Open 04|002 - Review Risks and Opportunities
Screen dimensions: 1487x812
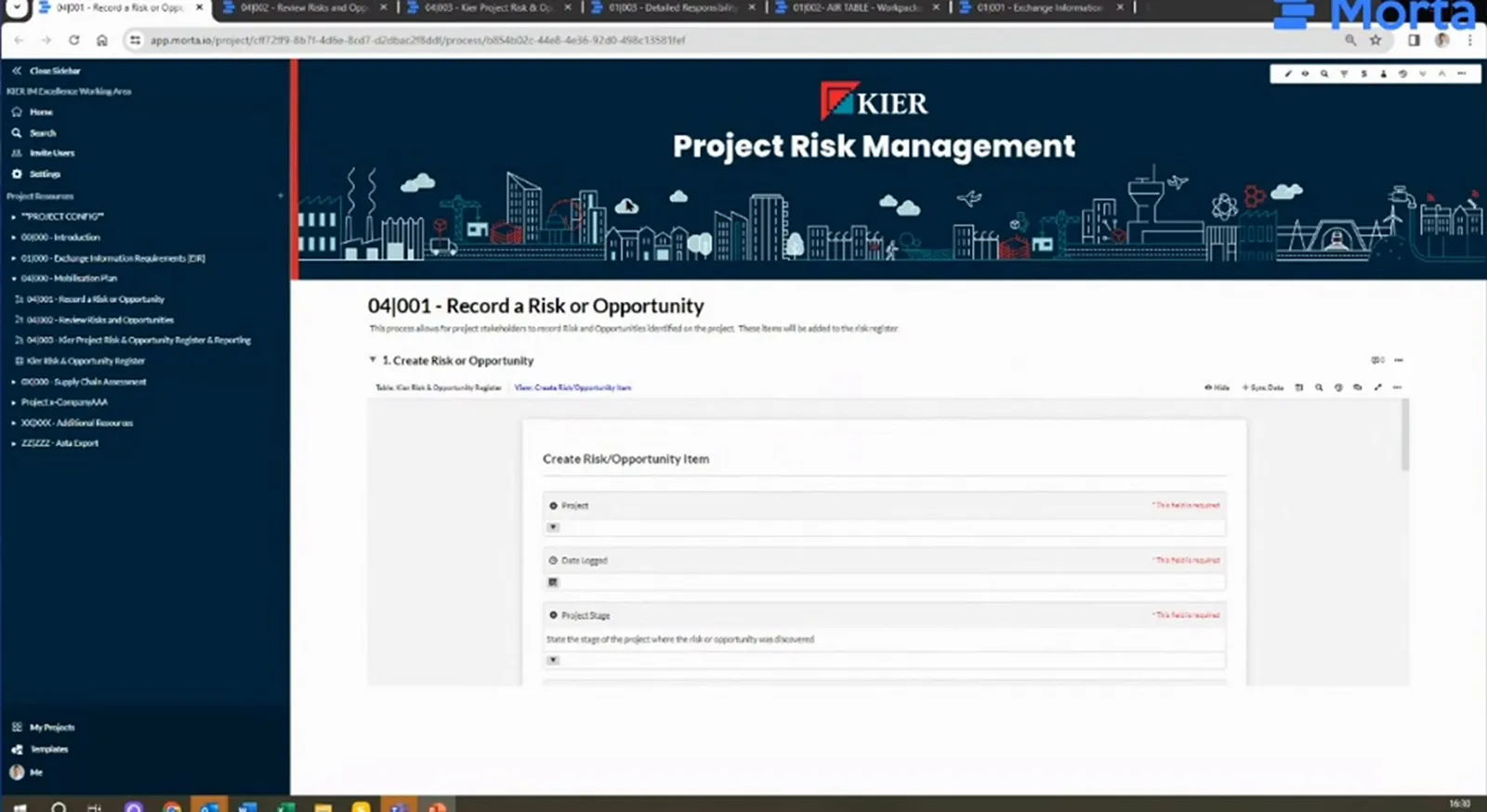click(x=99, y=320)
